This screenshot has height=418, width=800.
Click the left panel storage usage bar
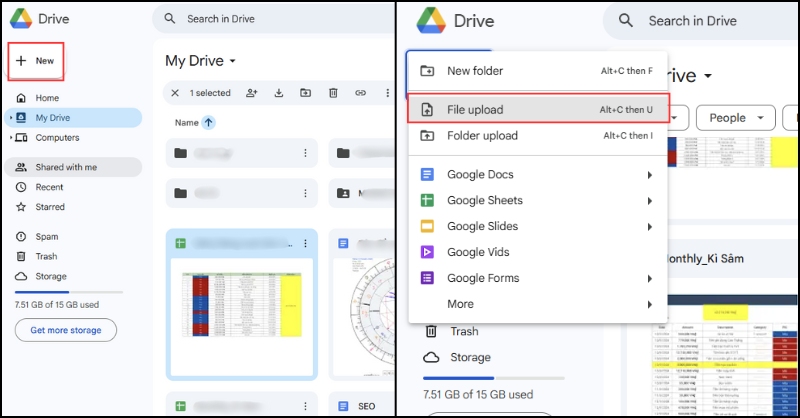(x=69, y=292)
